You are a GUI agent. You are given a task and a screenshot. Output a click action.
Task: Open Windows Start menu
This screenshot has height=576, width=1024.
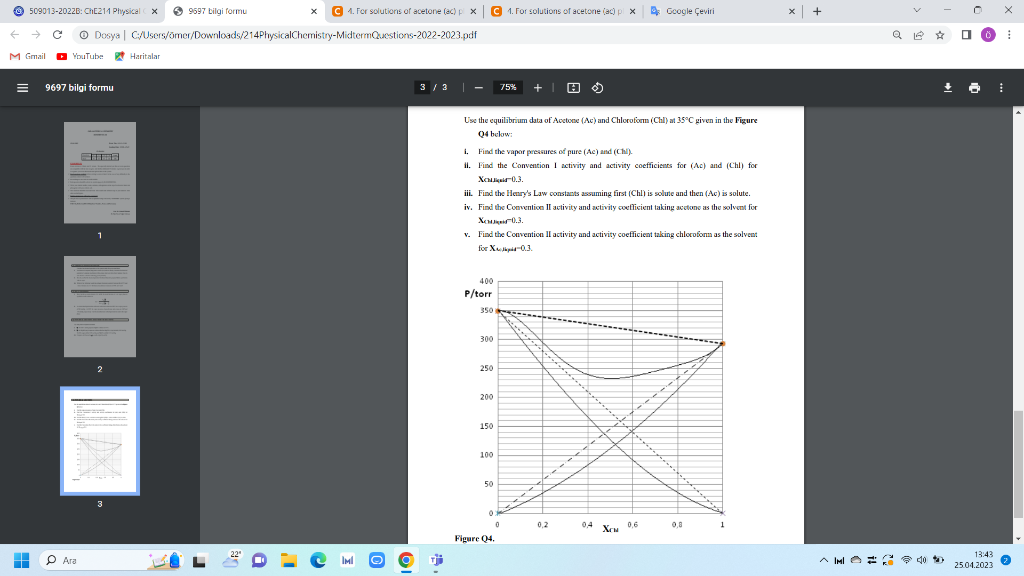click(22, 560)
